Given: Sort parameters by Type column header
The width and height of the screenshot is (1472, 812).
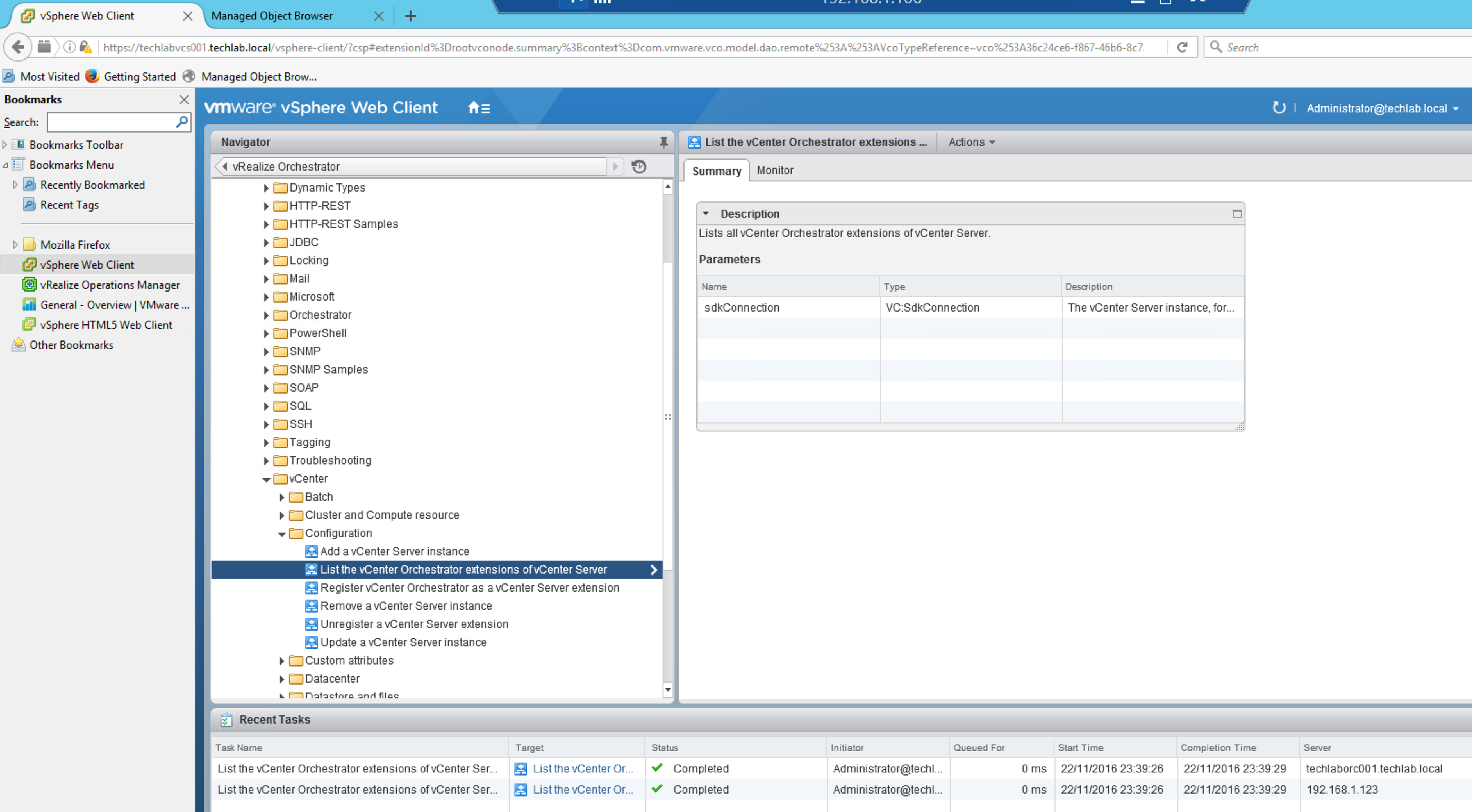Looking at the screenshot, I should [x=971, y=286].
